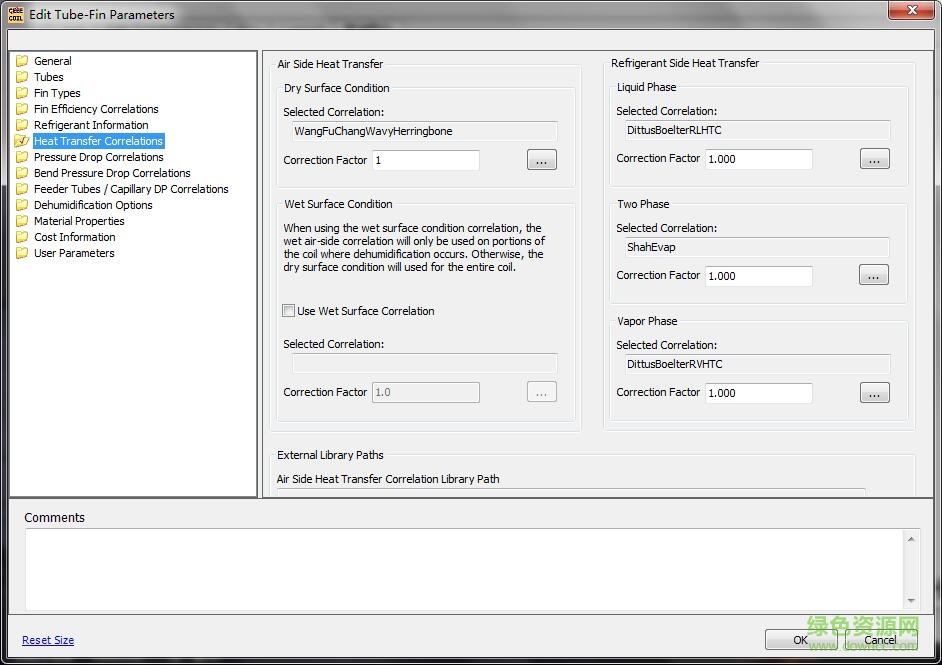Select Bend Pressure Drop Correlations item

tap(112, 173)
